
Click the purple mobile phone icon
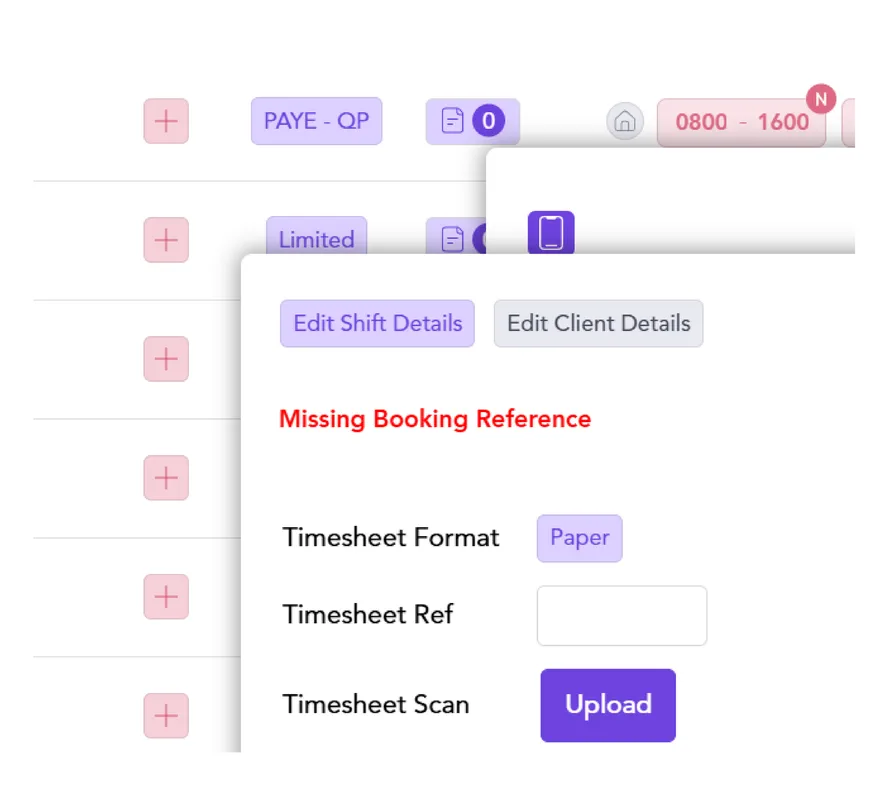551,232
